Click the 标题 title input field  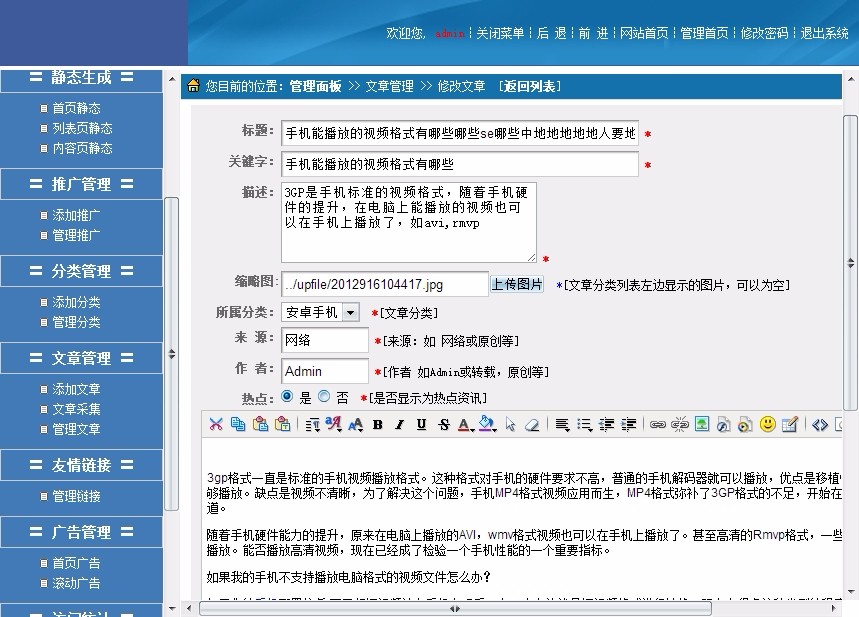(x=460, y=133)
